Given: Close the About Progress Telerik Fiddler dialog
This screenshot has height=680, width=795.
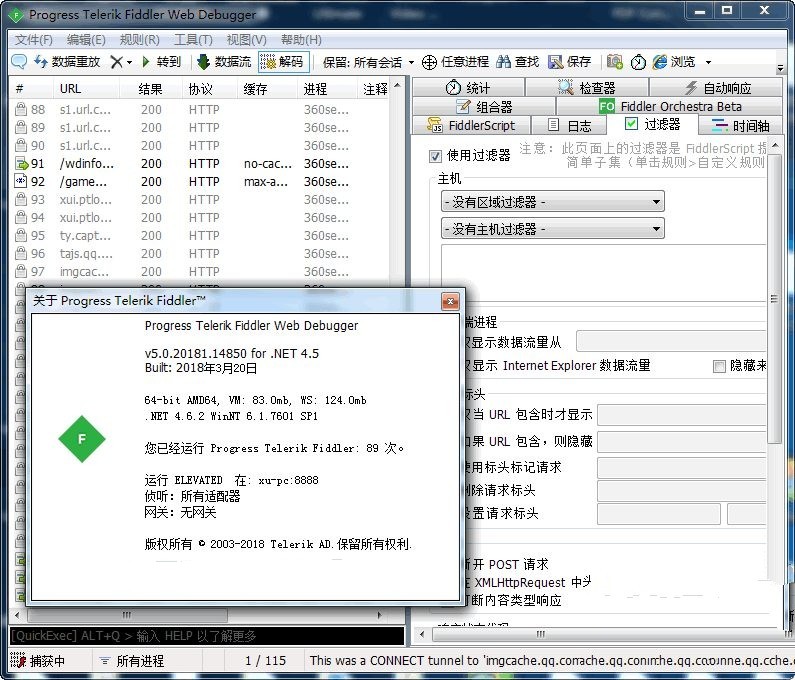Looking at the screenshot, I should tap(450, 302).
